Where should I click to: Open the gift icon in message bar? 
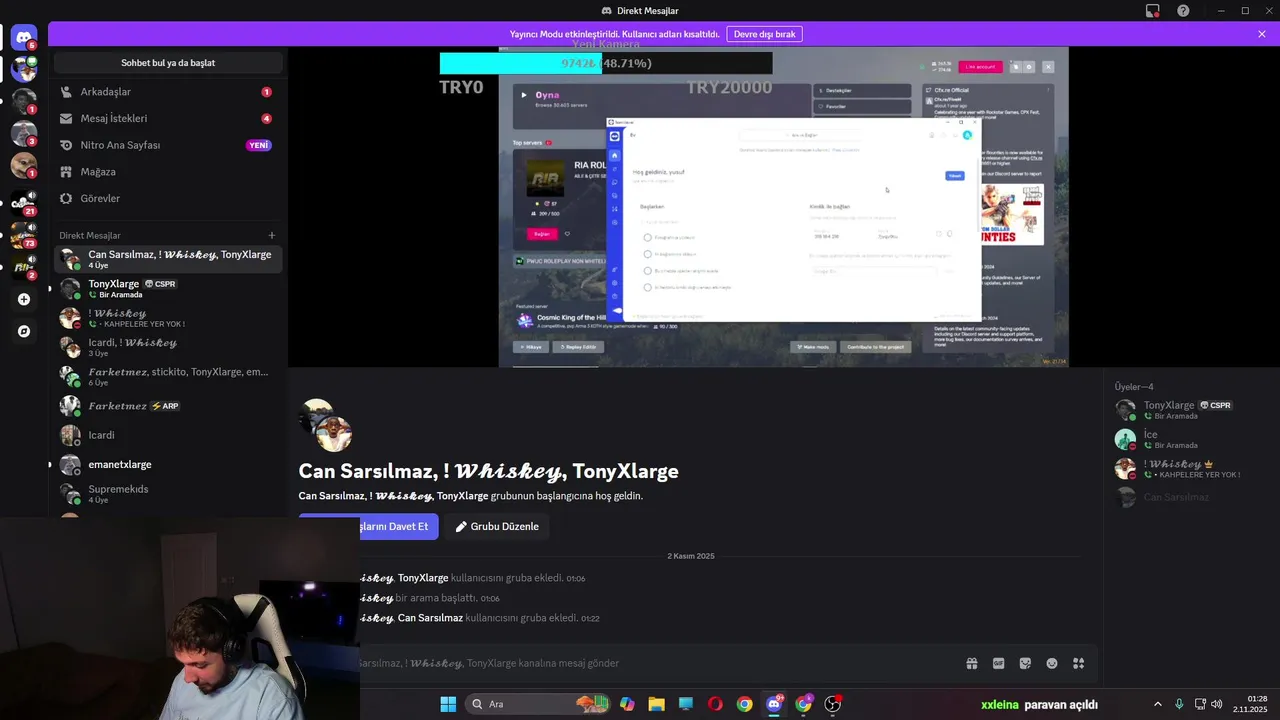click(971, 663)
